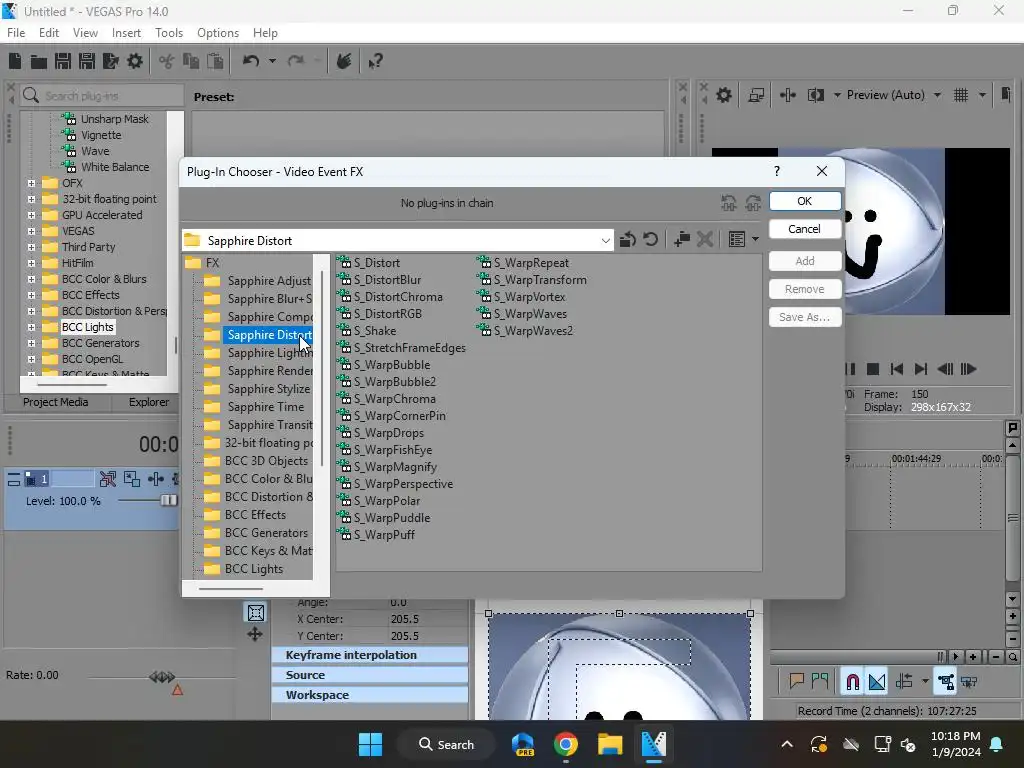1024x768 pixels.
Task: Toggle Lock Envelopes to Events icon
Action: coord(946,682)
